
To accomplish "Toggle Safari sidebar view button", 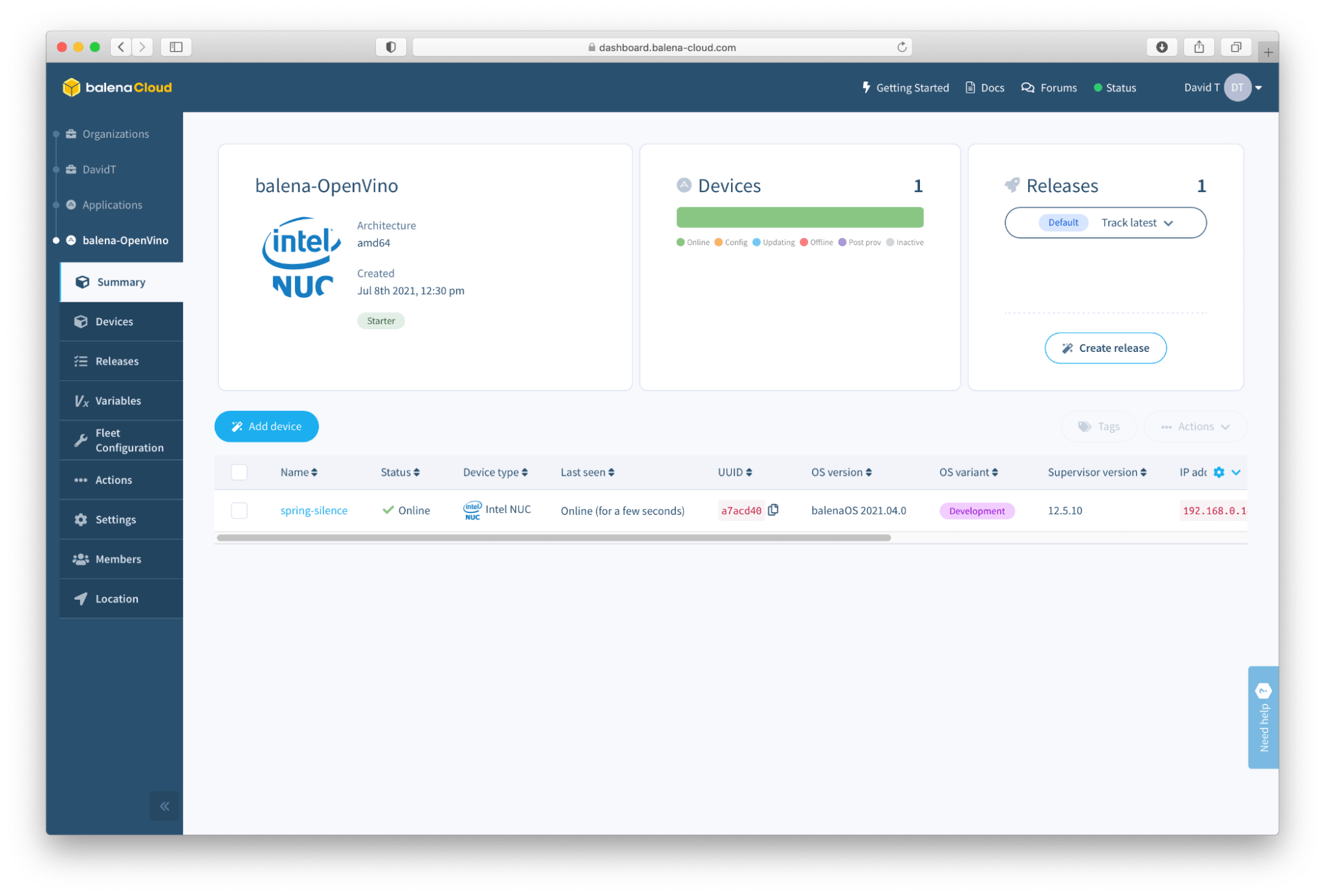I will point(176,47).
